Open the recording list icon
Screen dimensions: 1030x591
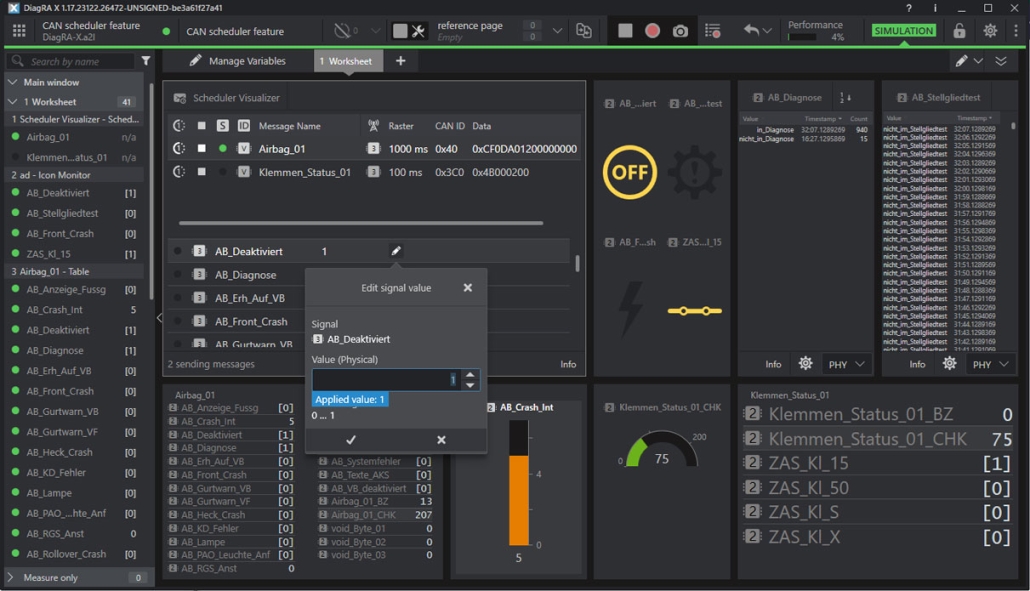(x=712, y=31)
